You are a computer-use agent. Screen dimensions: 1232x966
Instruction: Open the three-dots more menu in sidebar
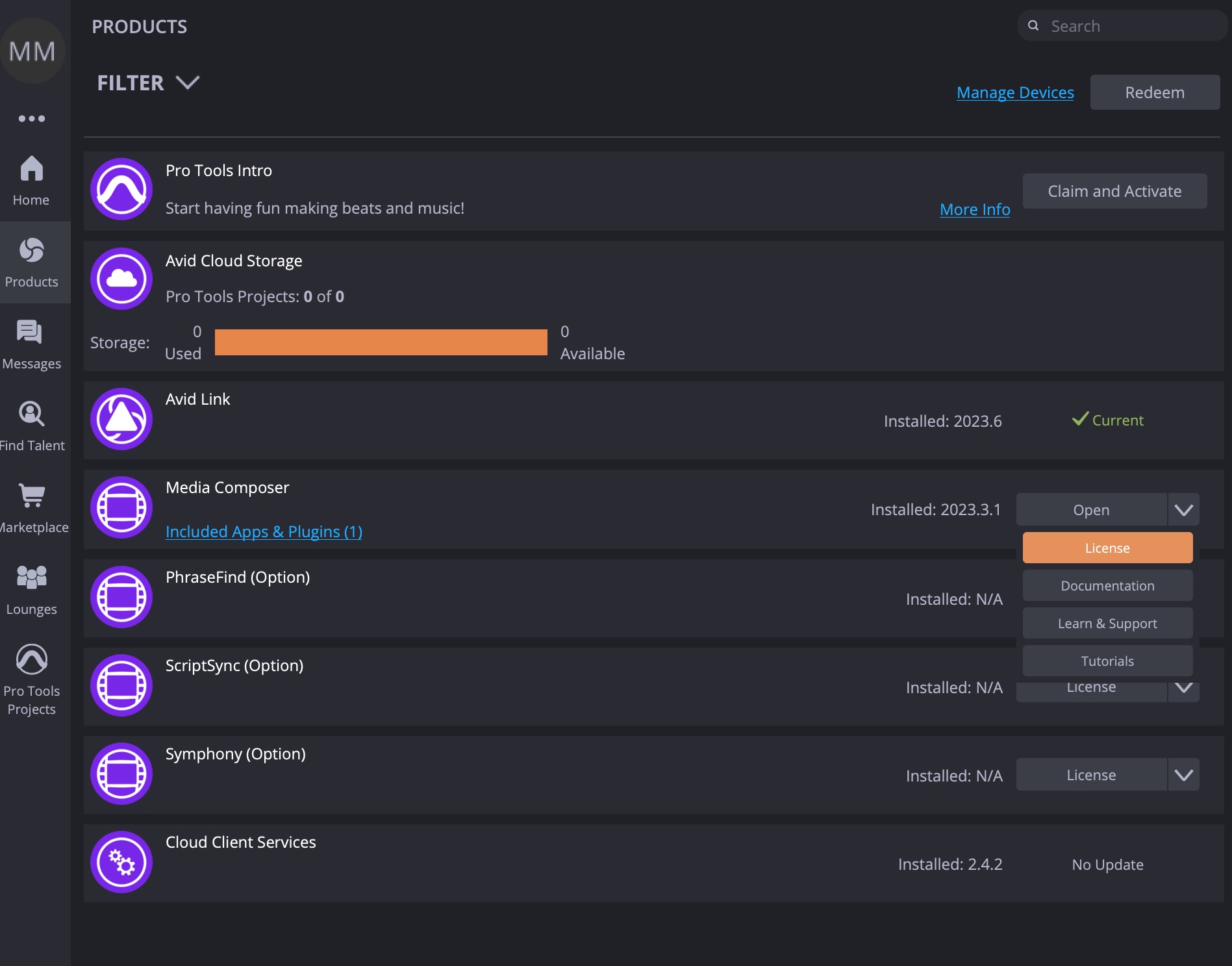[32, 118]
